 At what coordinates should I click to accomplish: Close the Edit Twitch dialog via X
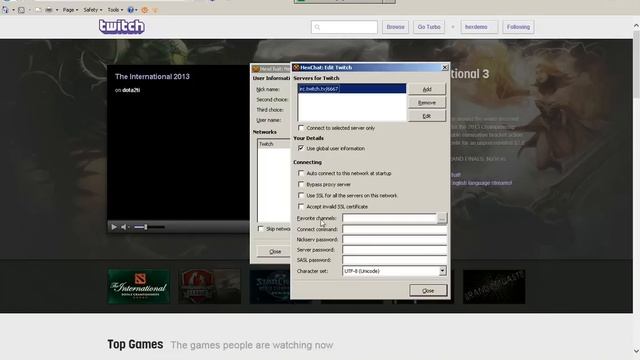[444, 67]
